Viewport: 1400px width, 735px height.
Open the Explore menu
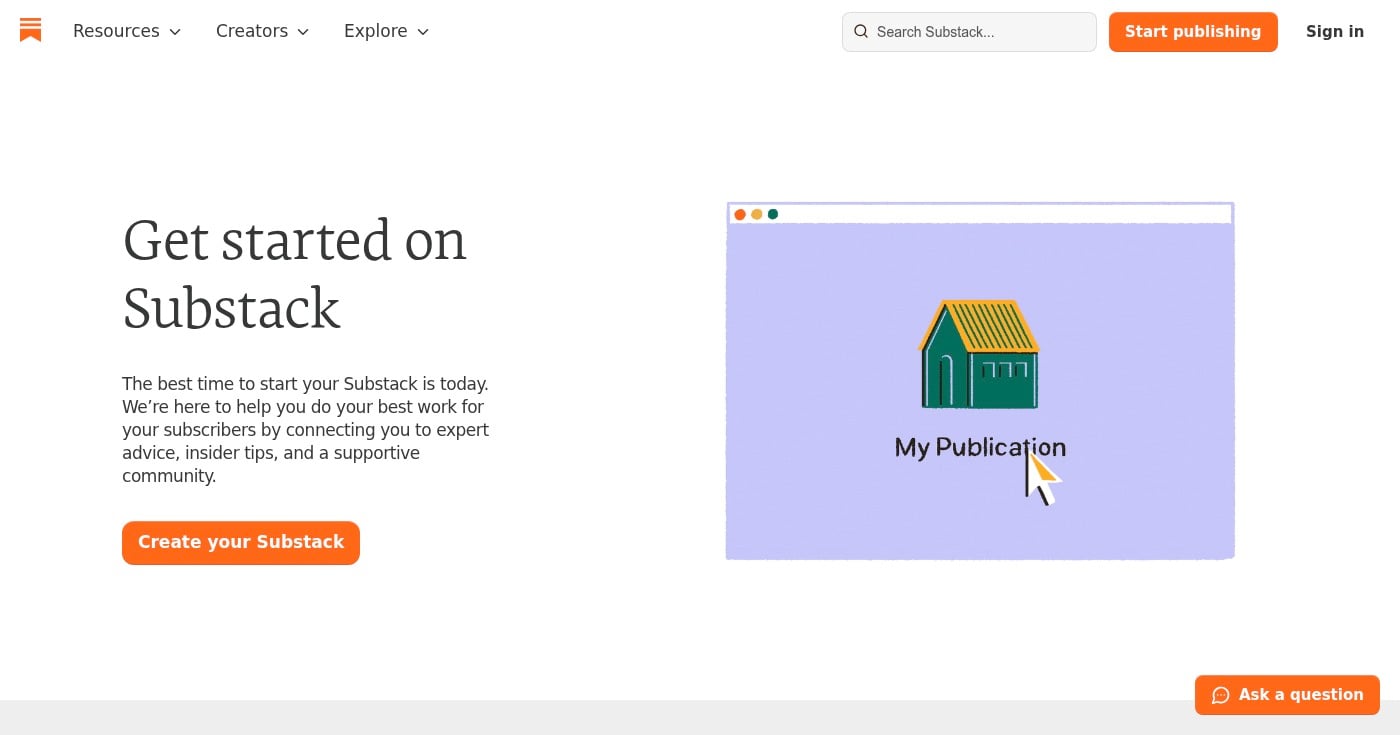tap(387, 31)
